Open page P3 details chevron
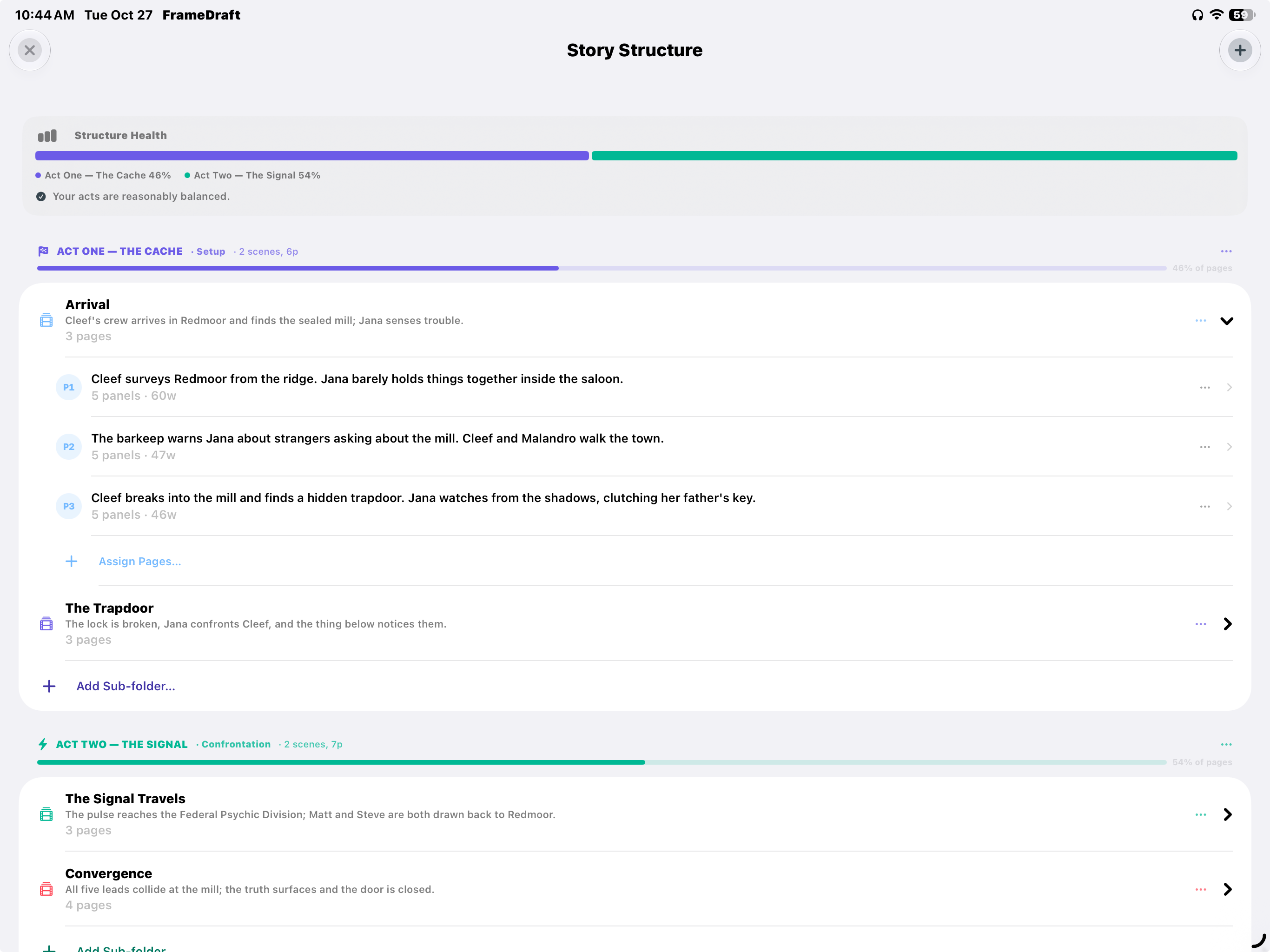This screenshot has width=1270, height=952. click(x=1229, y=506)
